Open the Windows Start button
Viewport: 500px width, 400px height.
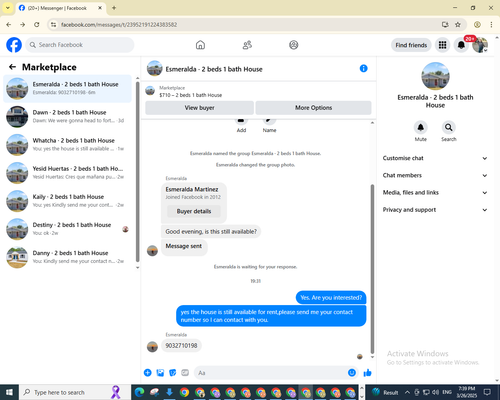coord(9,392)
